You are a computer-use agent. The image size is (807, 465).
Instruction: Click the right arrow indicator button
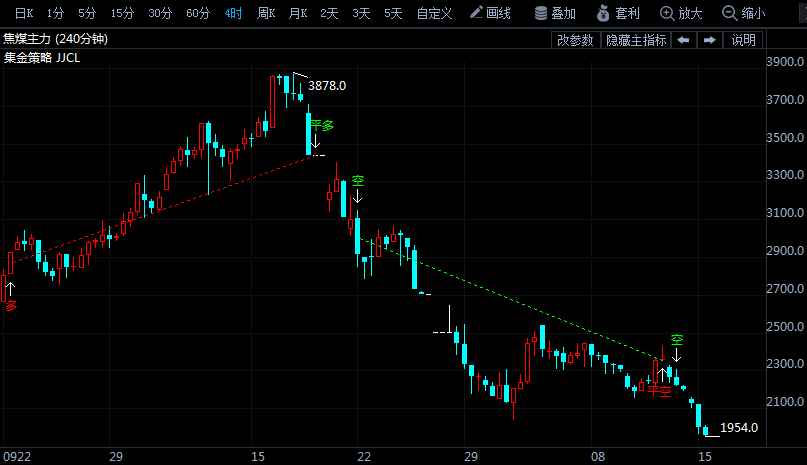[x=710, y=40]
